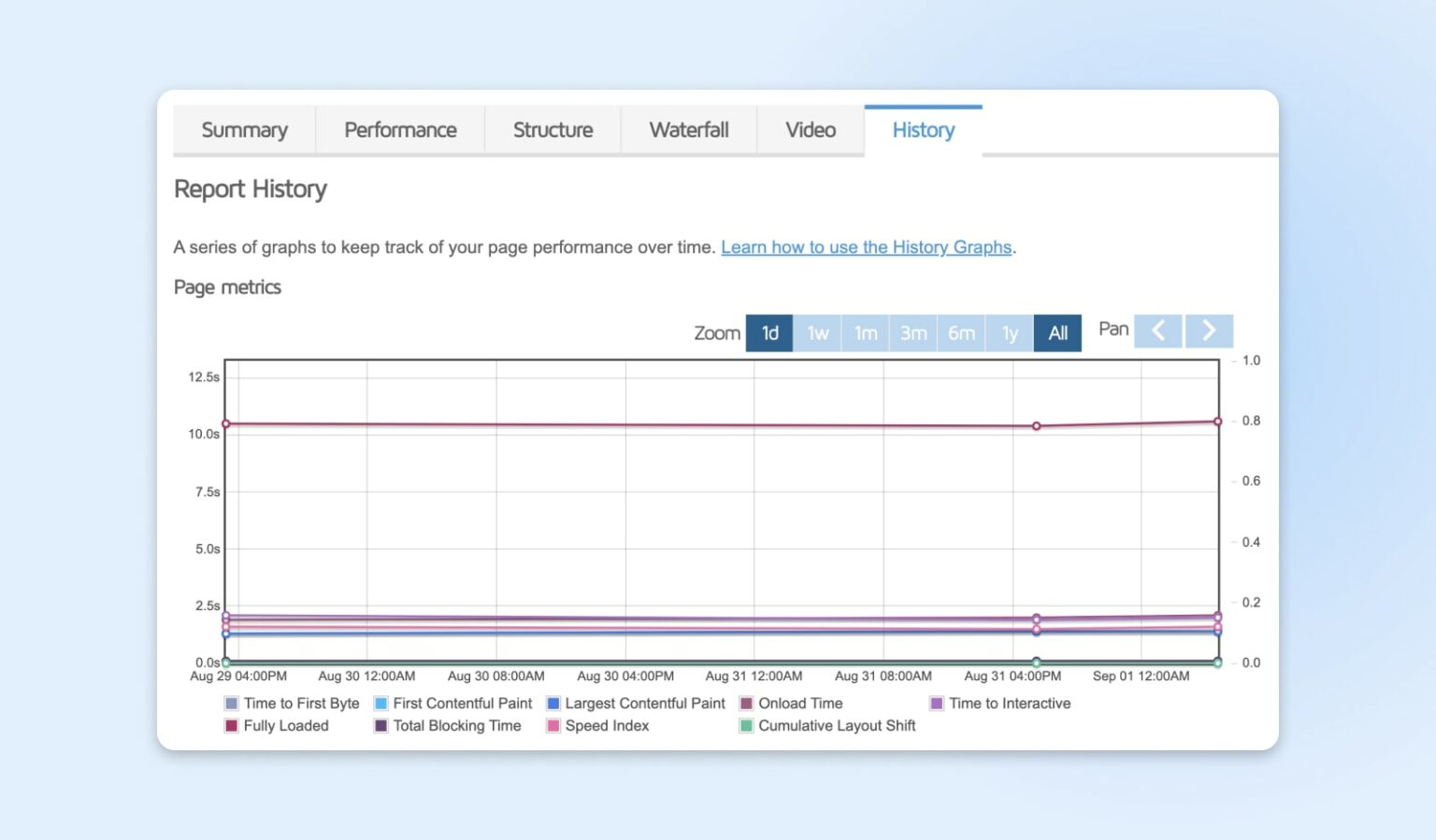The image size is (1436, 840).
Task: Select the 1m zoom range
Action: point(865,333)
